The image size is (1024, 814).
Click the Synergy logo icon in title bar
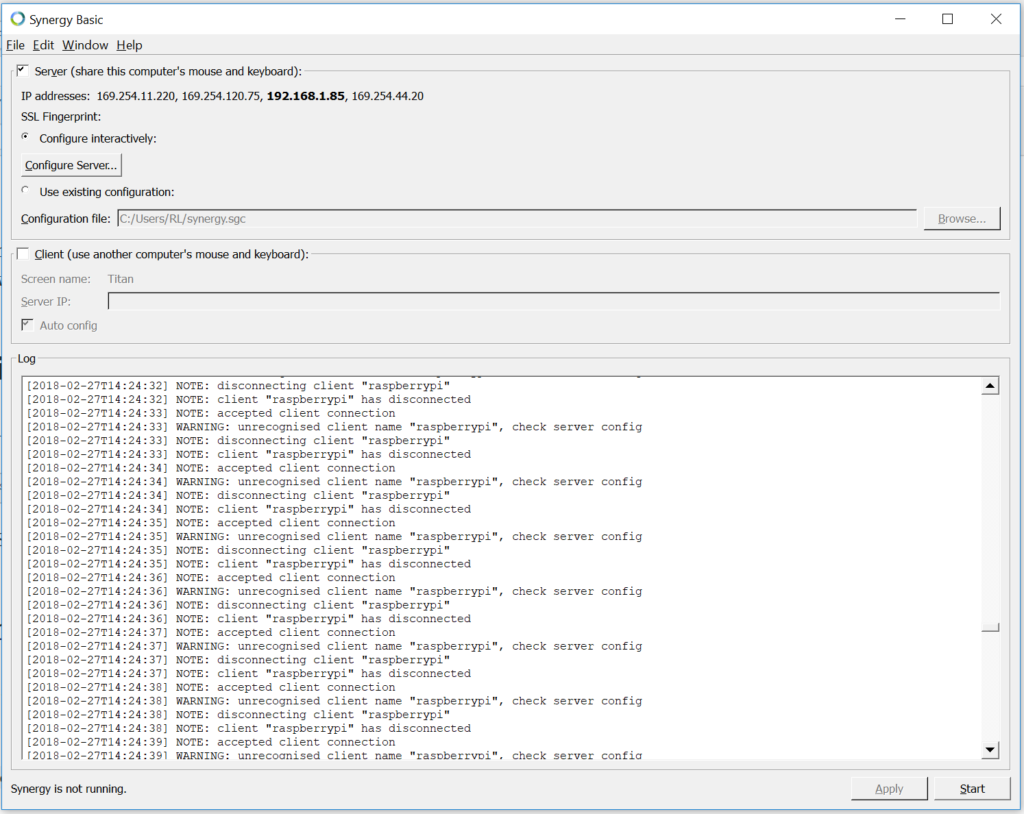[18, 19]
